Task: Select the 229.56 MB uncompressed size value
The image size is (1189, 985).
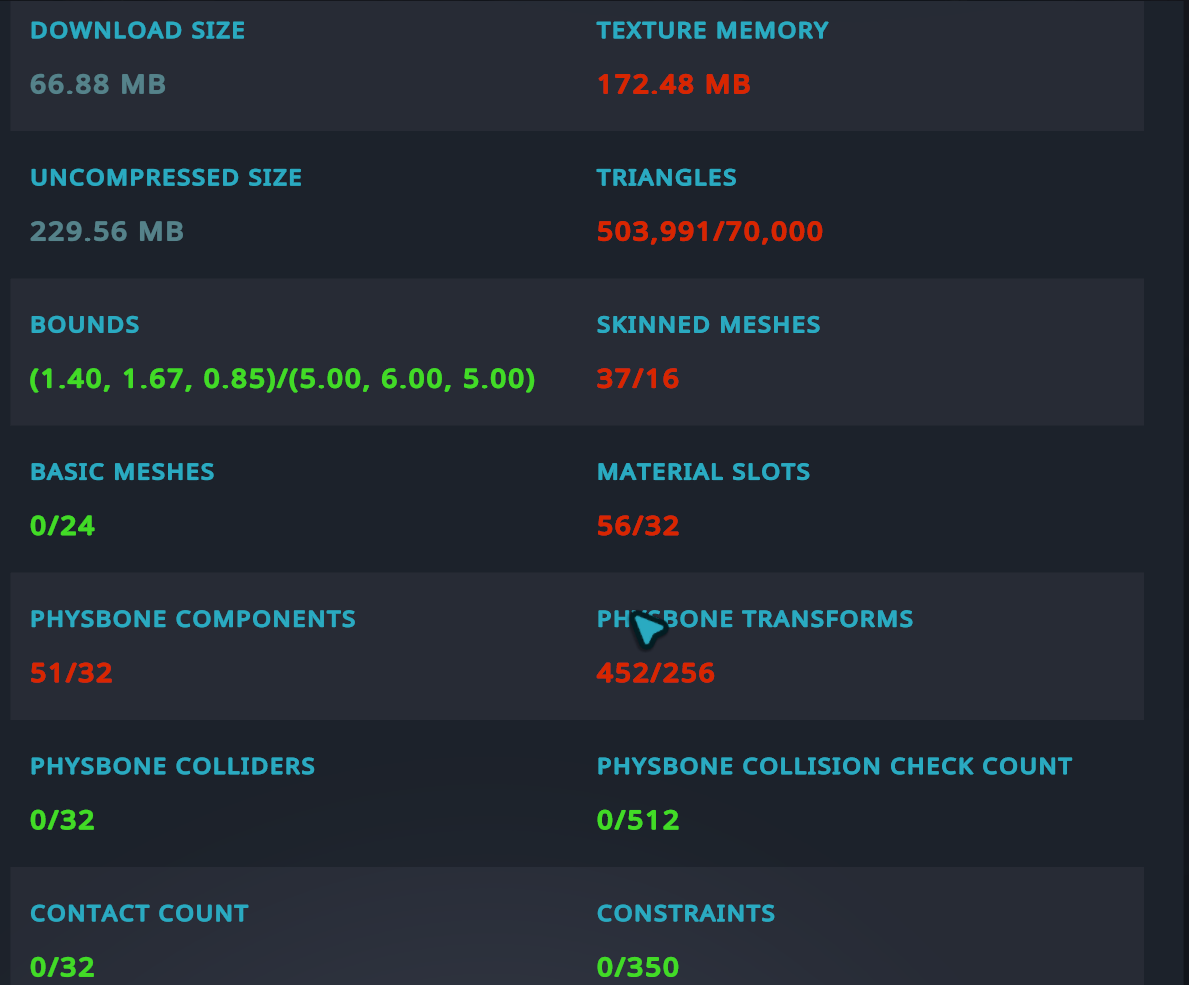Action: (x=107, y=231)
